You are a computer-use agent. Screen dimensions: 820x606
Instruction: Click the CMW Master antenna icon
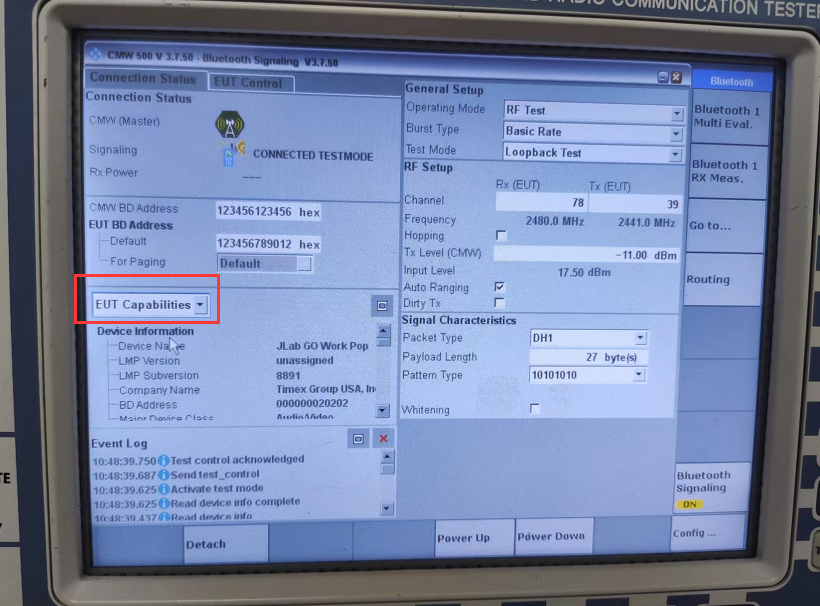pyautogui.click(x=230, y=124)
